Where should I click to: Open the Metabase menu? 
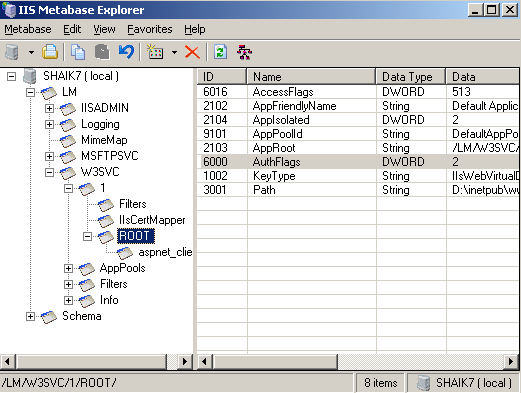(28, 29)
